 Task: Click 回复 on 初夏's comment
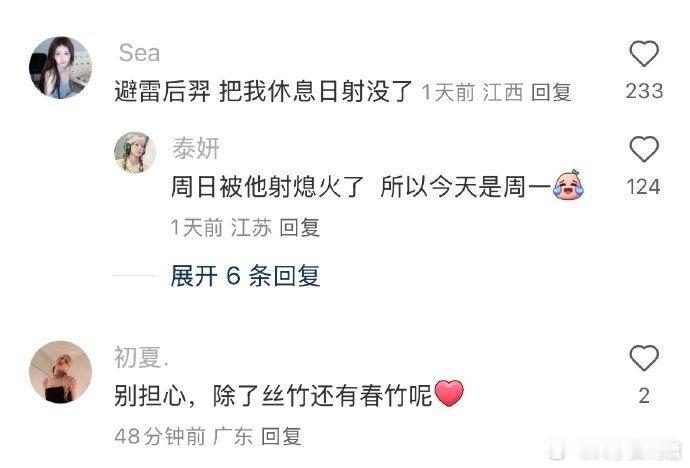pyautogui.click(x=281, y=436)
